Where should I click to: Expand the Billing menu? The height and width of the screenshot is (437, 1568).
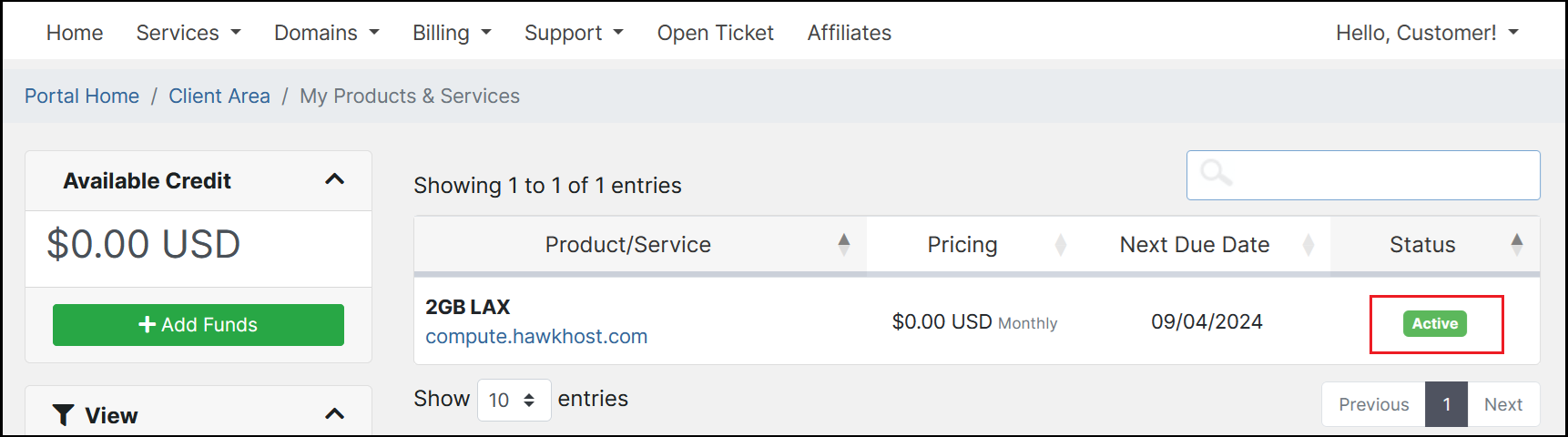click(452, 33)
